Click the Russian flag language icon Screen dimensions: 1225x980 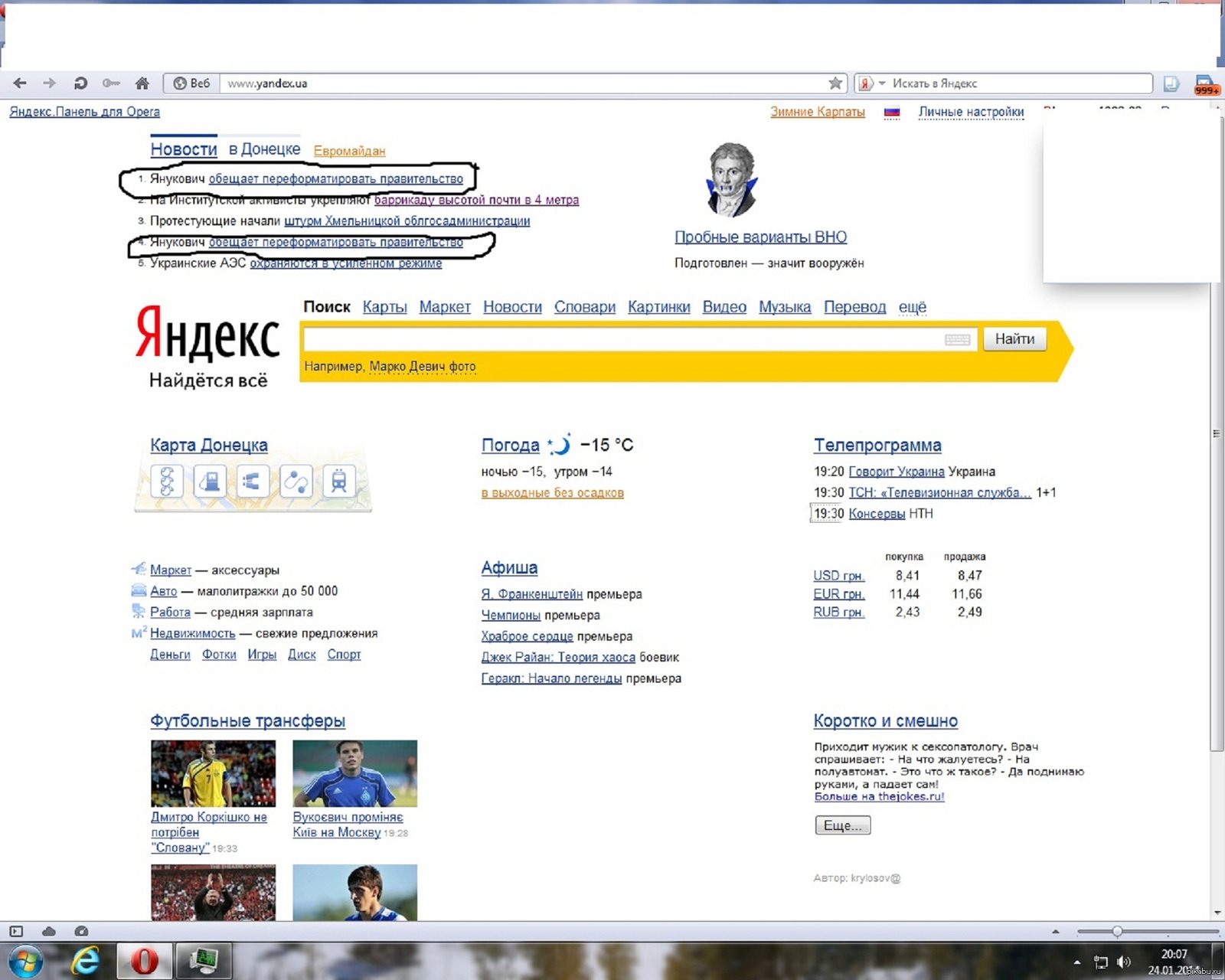pyautogui.click(x=892, y=113)
